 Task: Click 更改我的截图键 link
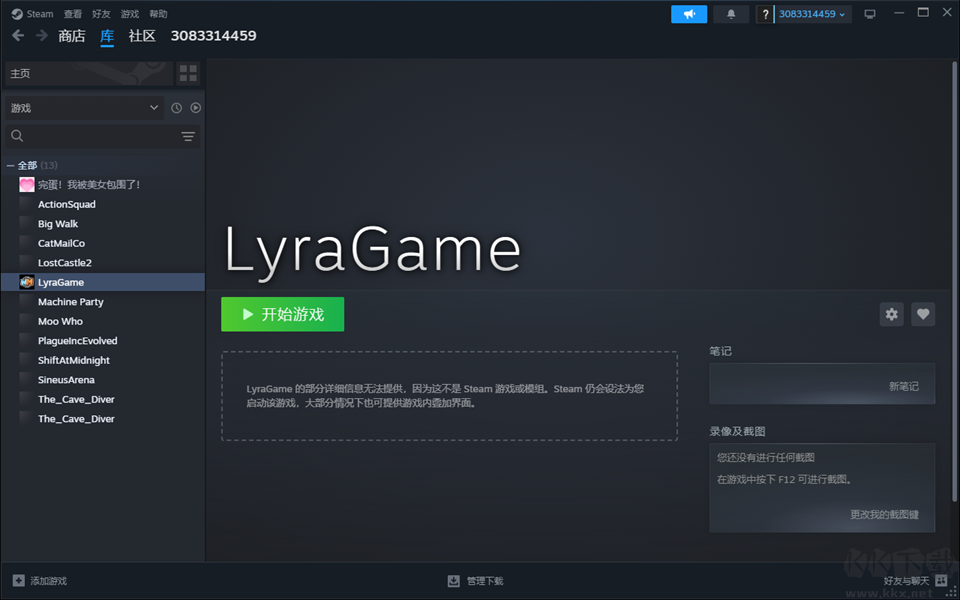[x=884, y=514]
